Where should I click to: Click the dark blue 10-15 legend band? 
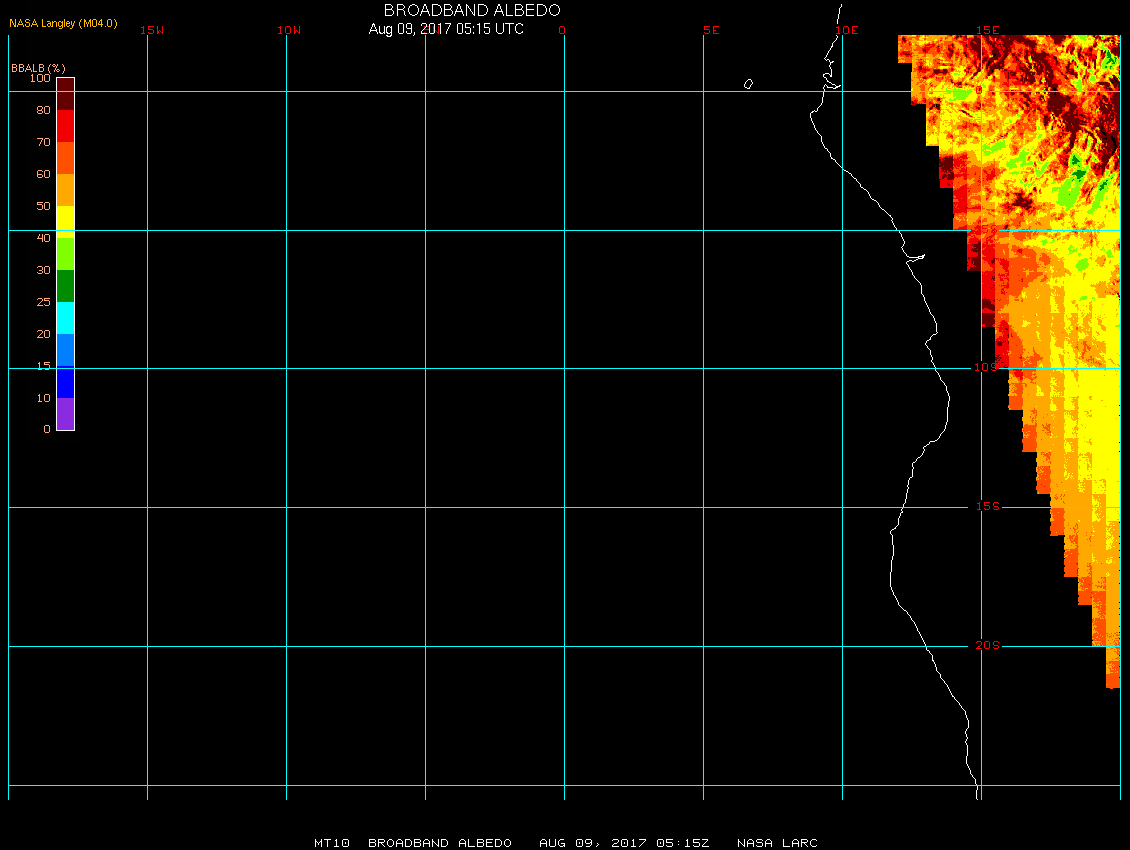tap(66, 382)
